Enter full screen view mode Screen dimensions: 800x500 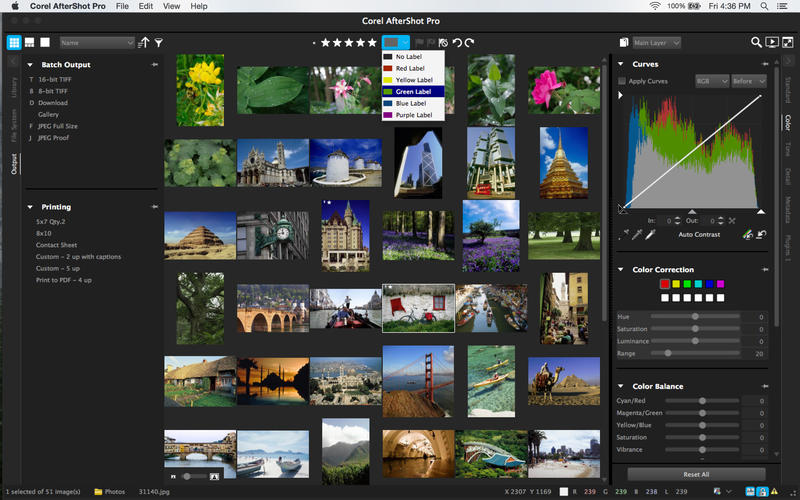pos(787,43)
